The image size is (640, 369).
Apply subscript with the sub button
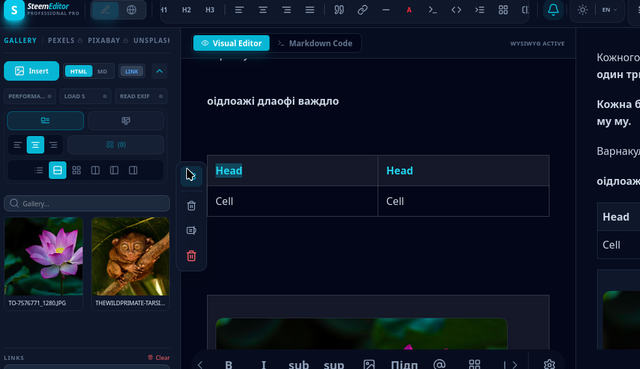click(x=299, y=364)
